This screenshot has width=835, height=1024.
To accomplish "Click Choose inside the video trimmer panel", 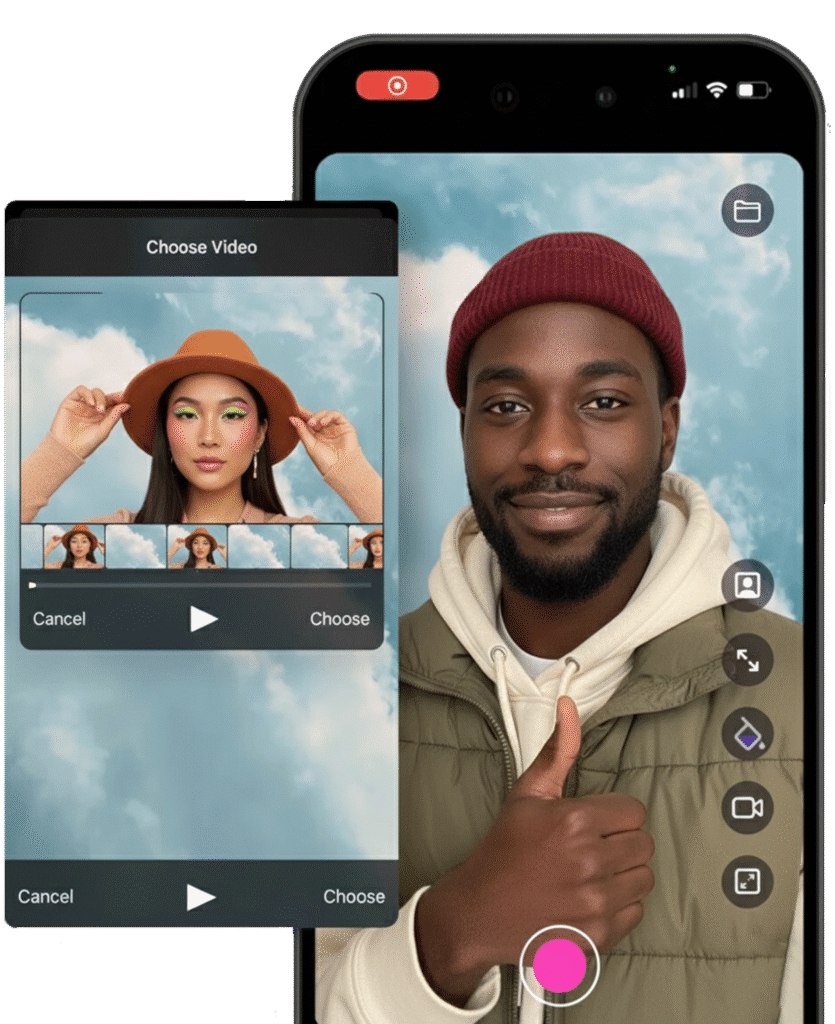I will (339, 619).
